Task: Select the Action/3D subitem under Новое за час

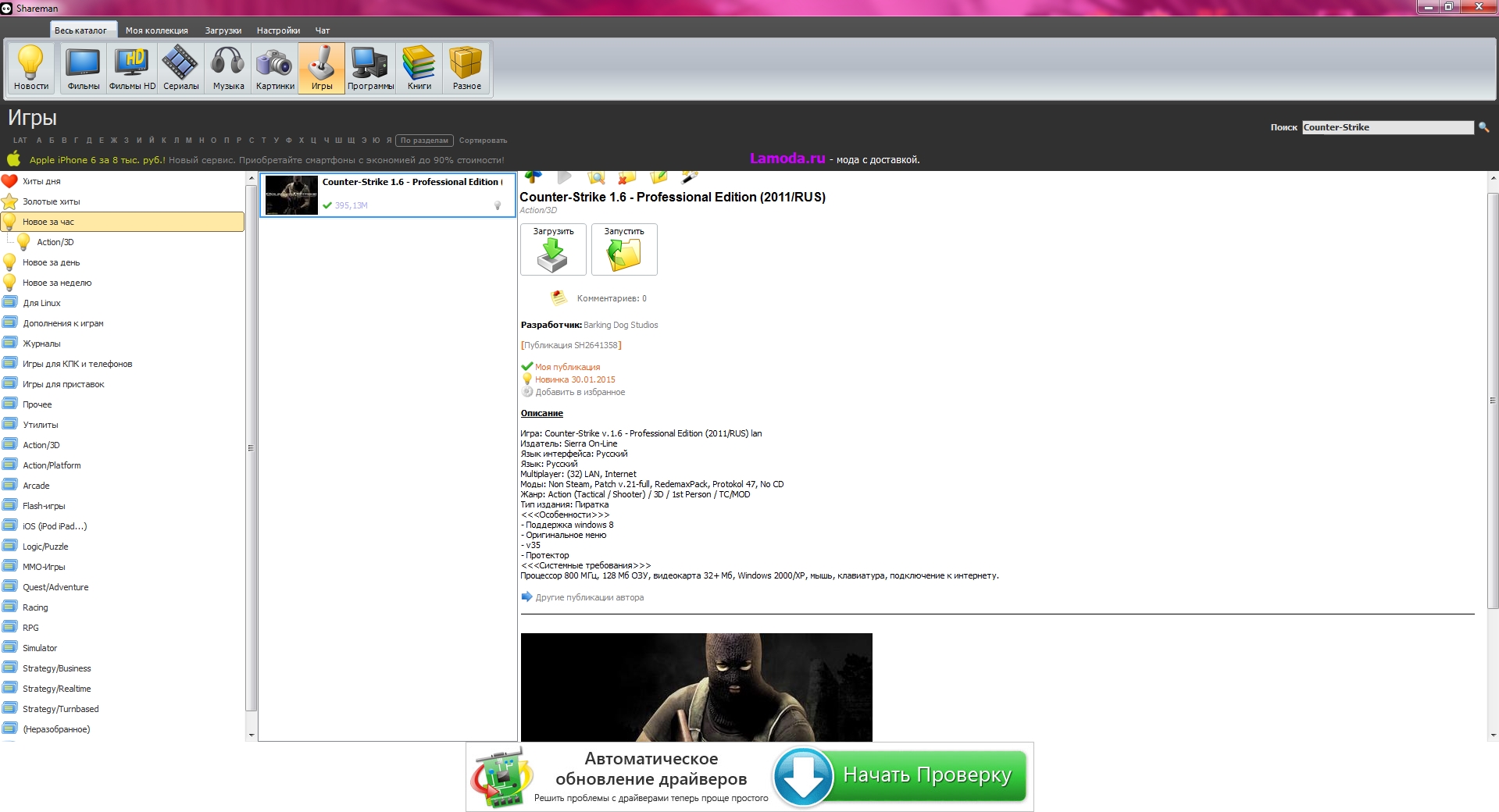Action: 55,242
